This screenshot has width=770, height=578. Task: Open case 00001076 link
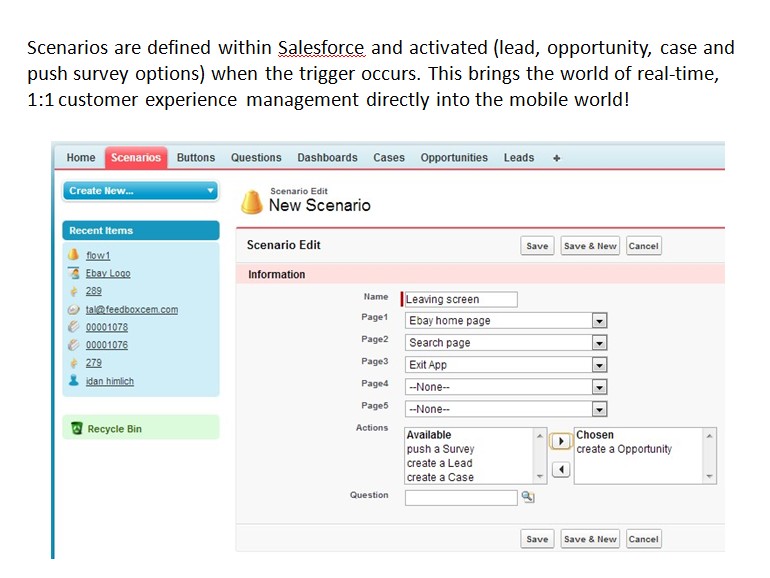coord(107,345)
